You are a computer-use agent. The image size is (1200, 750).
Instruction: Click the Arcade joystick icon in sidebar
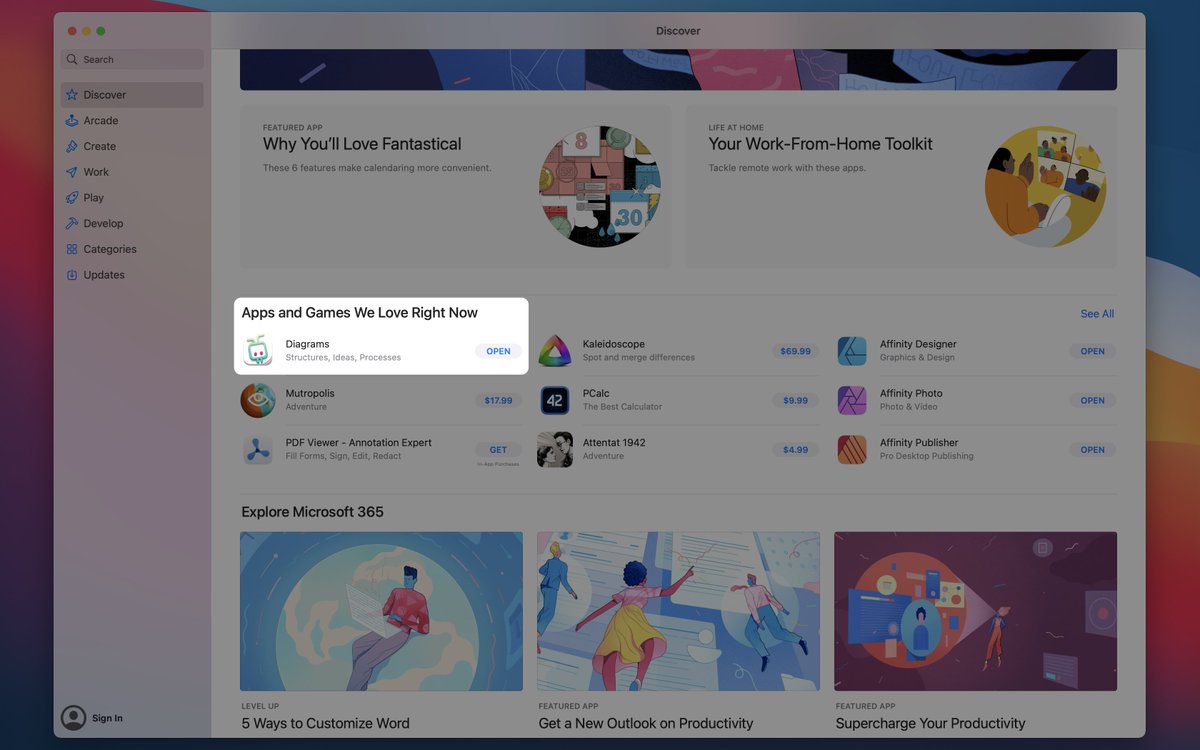(x=72, y=121)
